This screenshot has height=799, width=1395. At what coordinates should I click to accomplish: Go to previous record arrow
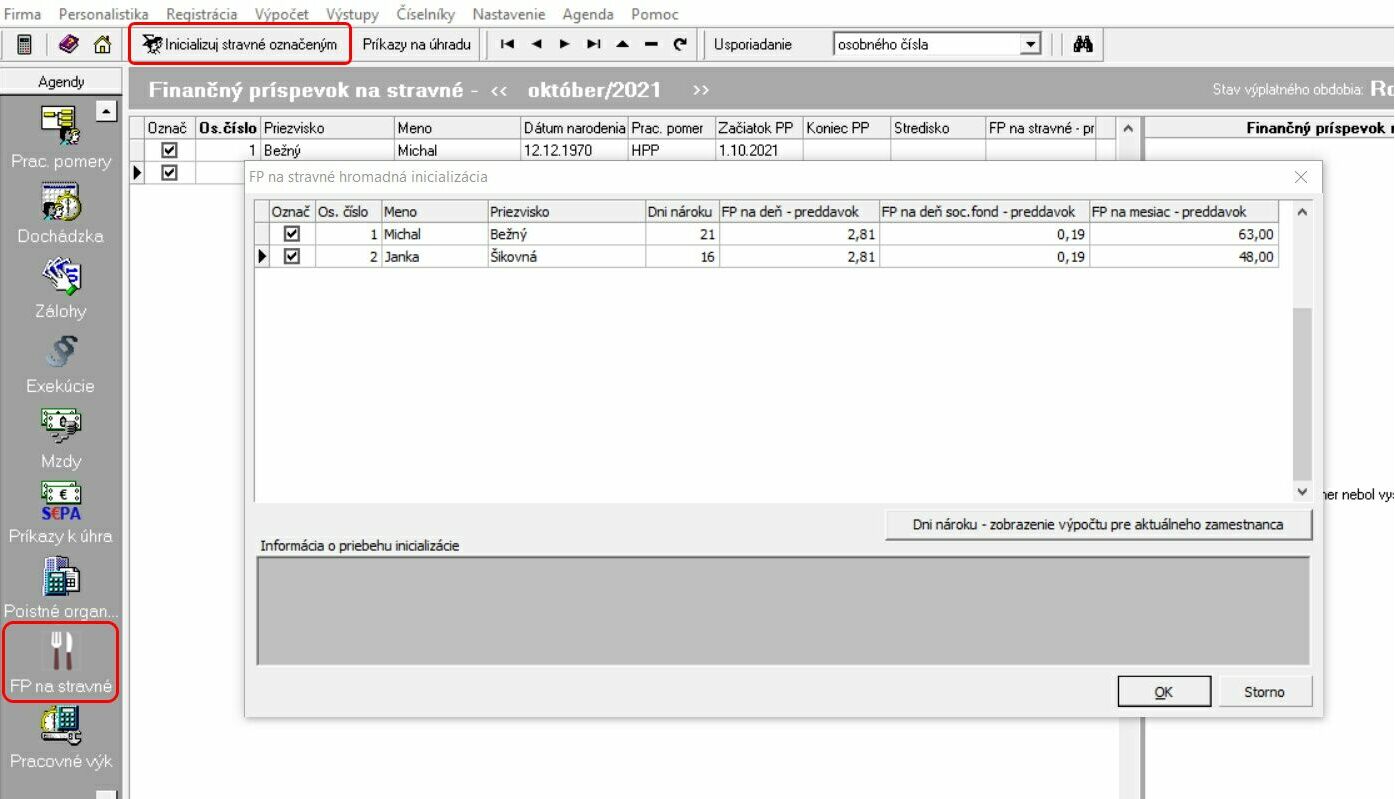pos(536,44)
